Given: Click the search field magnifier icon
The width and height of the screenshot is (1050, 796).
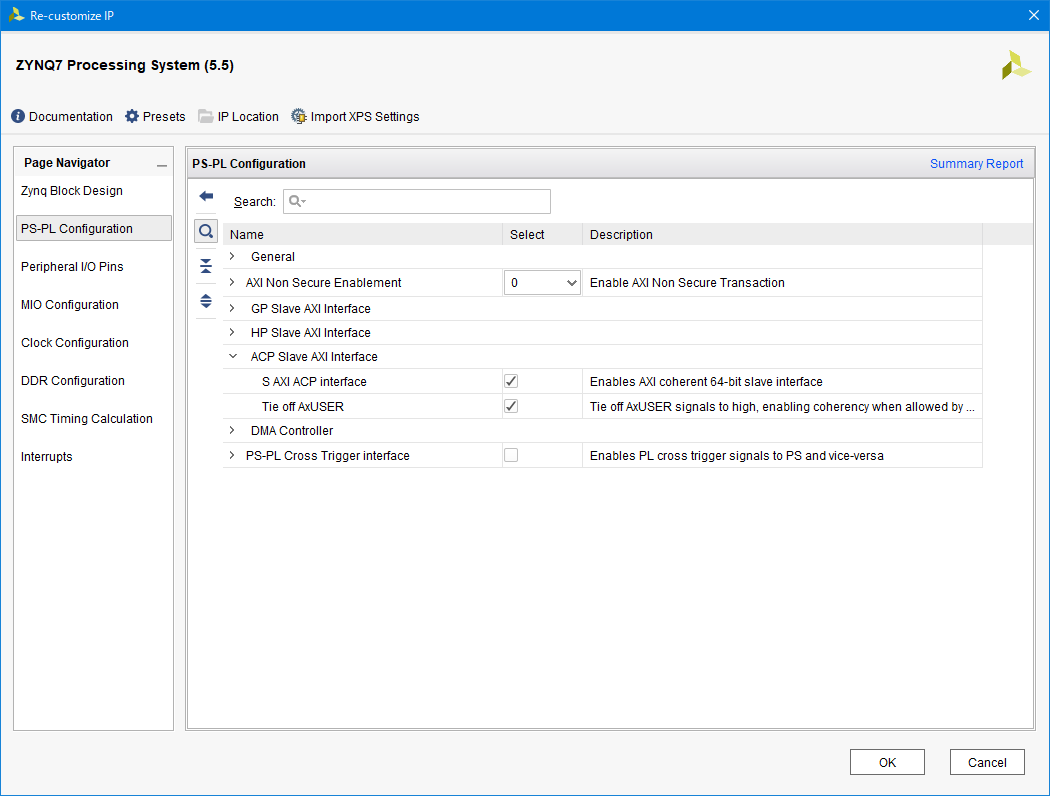Looking at the screenshot, I should [x=297, y=202].
